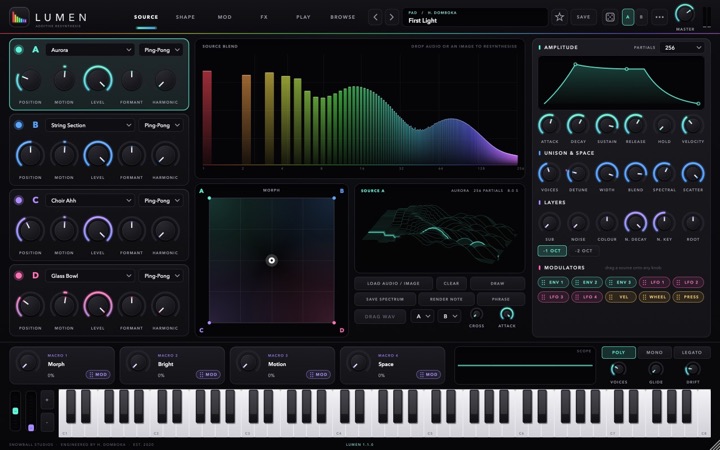Select the LFO 3 modulator chip
This screenshot has width=720, height=450.
click(553, 297)
